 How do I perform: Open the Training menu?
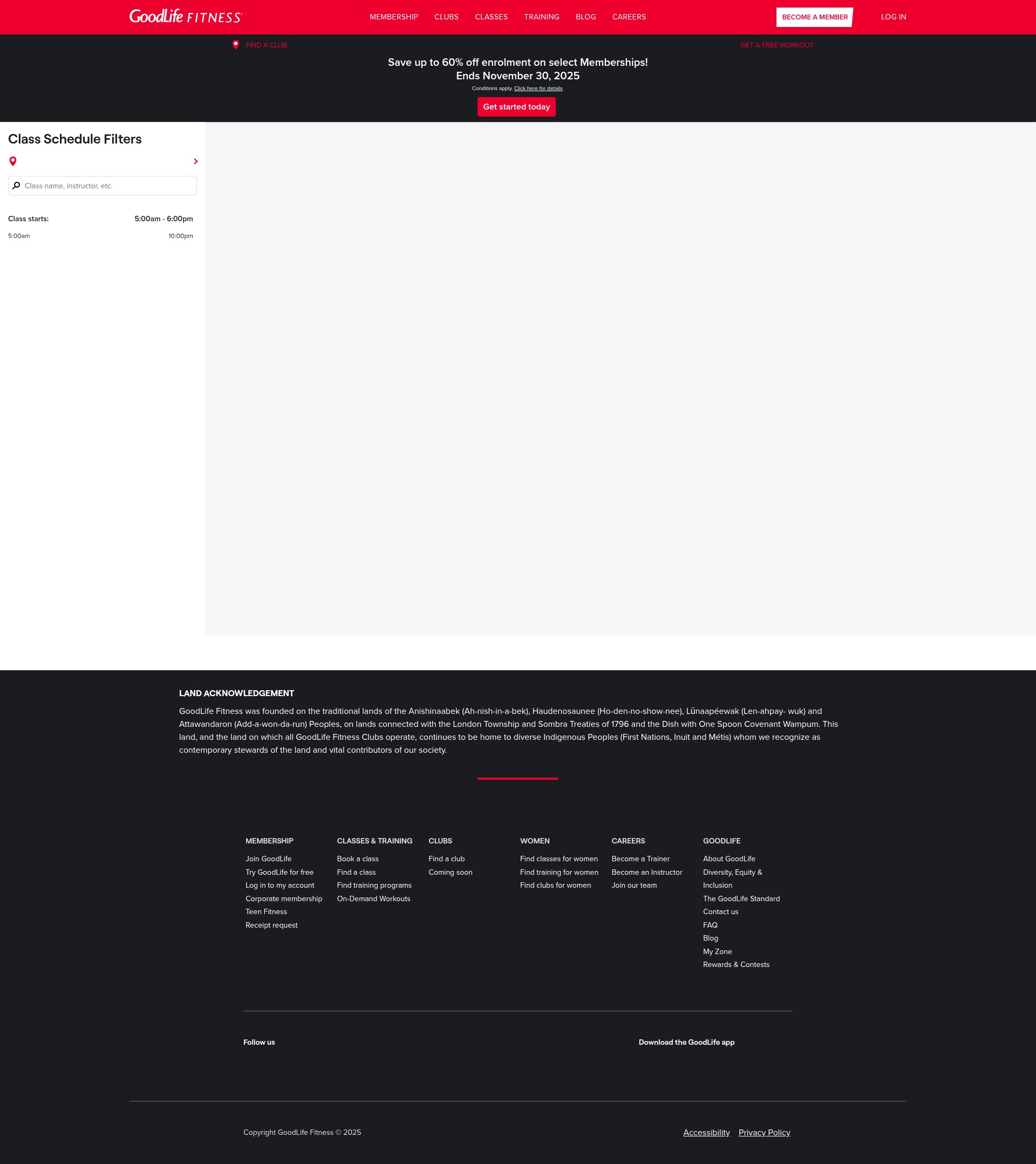pos(541,17)
